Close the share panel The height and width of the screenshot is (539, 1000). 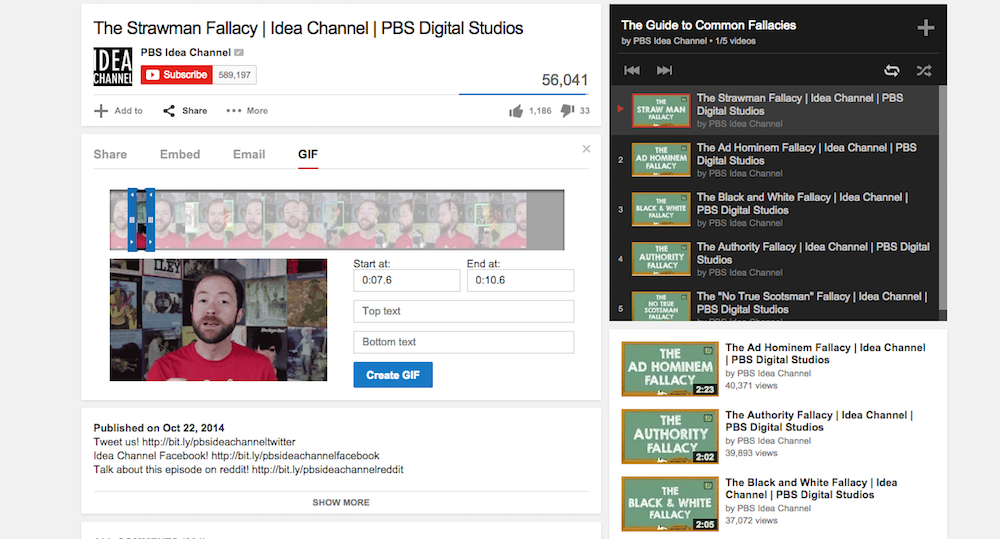click(x=586, y=149)
